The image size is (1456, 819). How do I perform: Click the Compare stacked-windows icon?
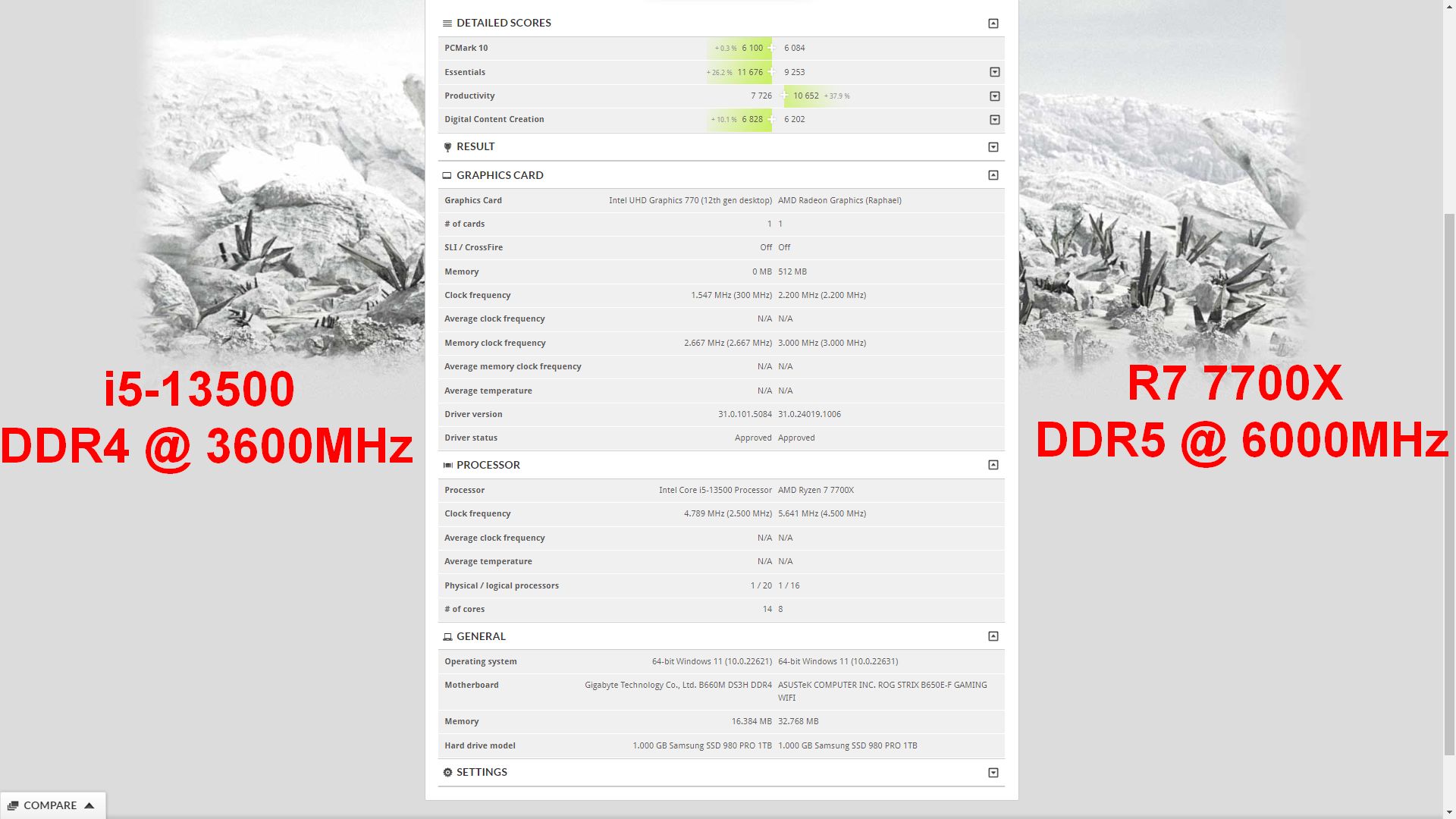13,805
